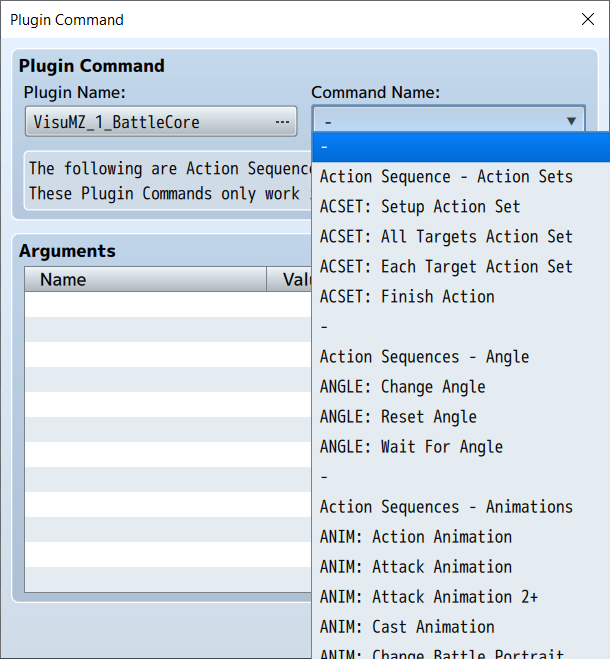Pick ANIM: Cast Animation option
This screenshot has height=659, width=610.
(x=407, y=627)
